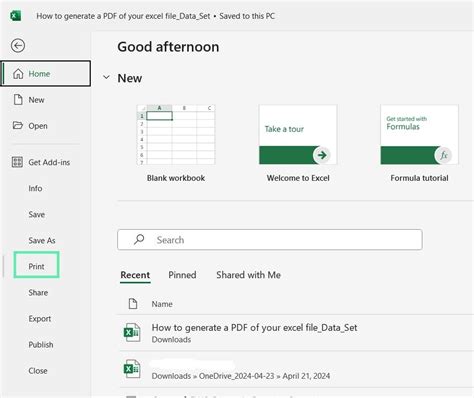The width and height of the screenshot is (474, 398).
Task: Click the back arrow circle icon
Action: [x=18, y=45]
